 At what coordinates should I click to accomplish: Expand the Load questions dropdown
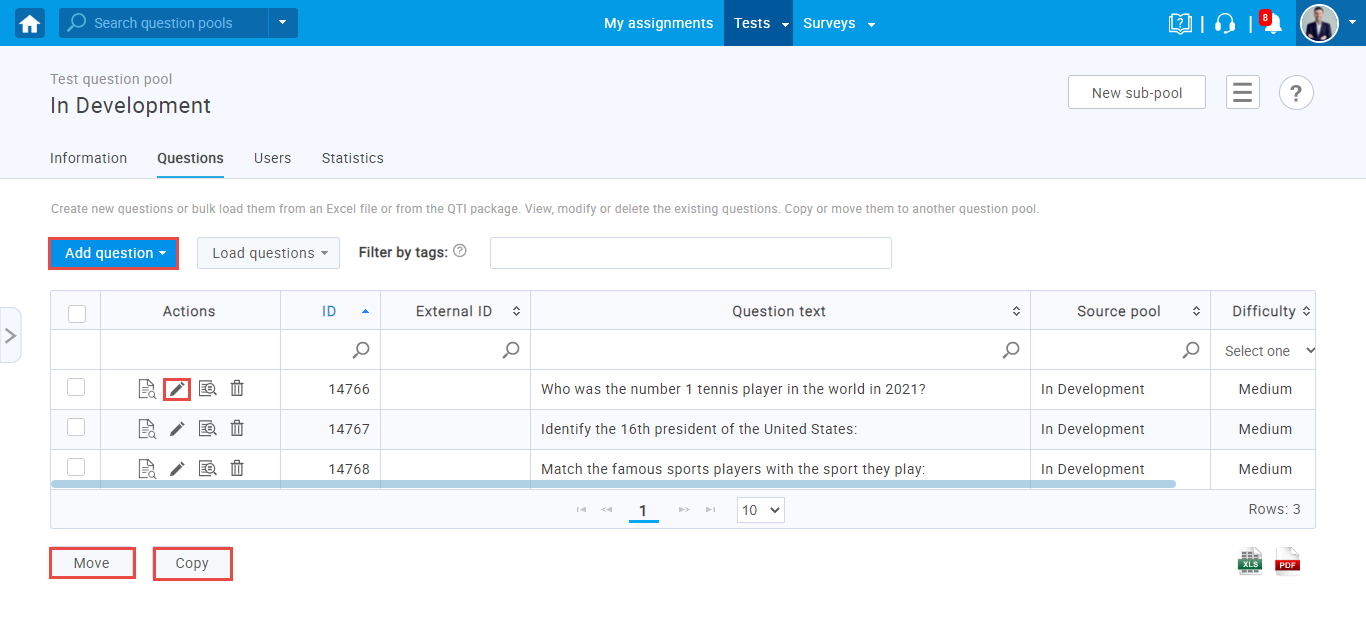[x=268, y=253]
